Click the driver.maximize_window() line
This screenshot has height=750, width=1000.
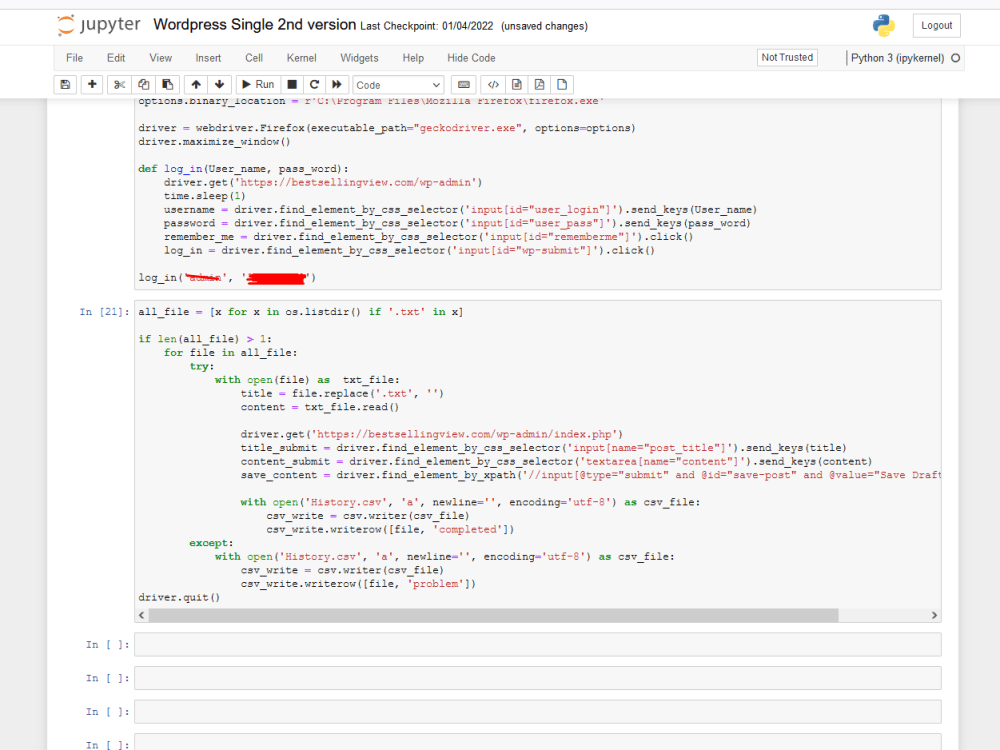click(x=214, y=142)
